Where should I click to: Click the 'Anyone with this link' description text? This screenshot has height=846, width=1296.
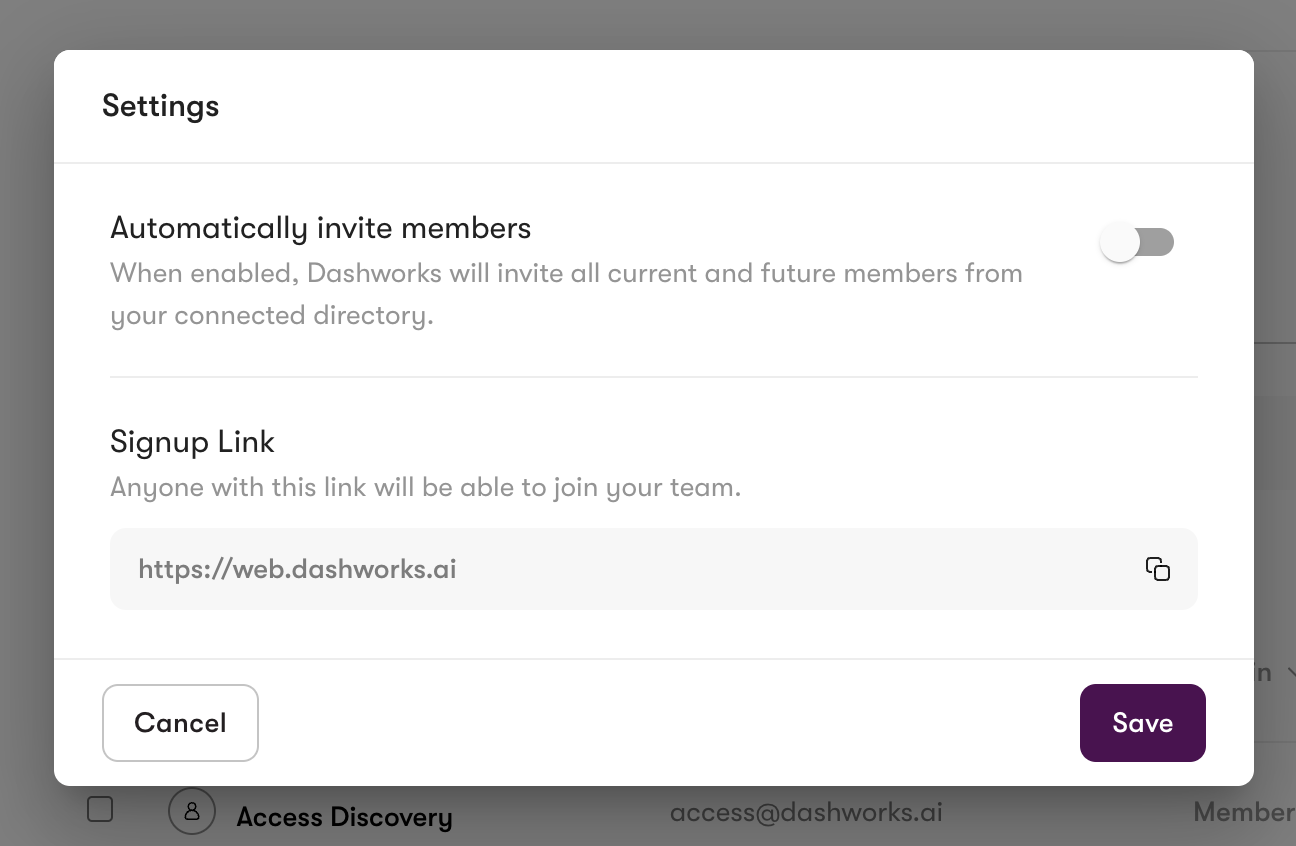pos(425,488)
